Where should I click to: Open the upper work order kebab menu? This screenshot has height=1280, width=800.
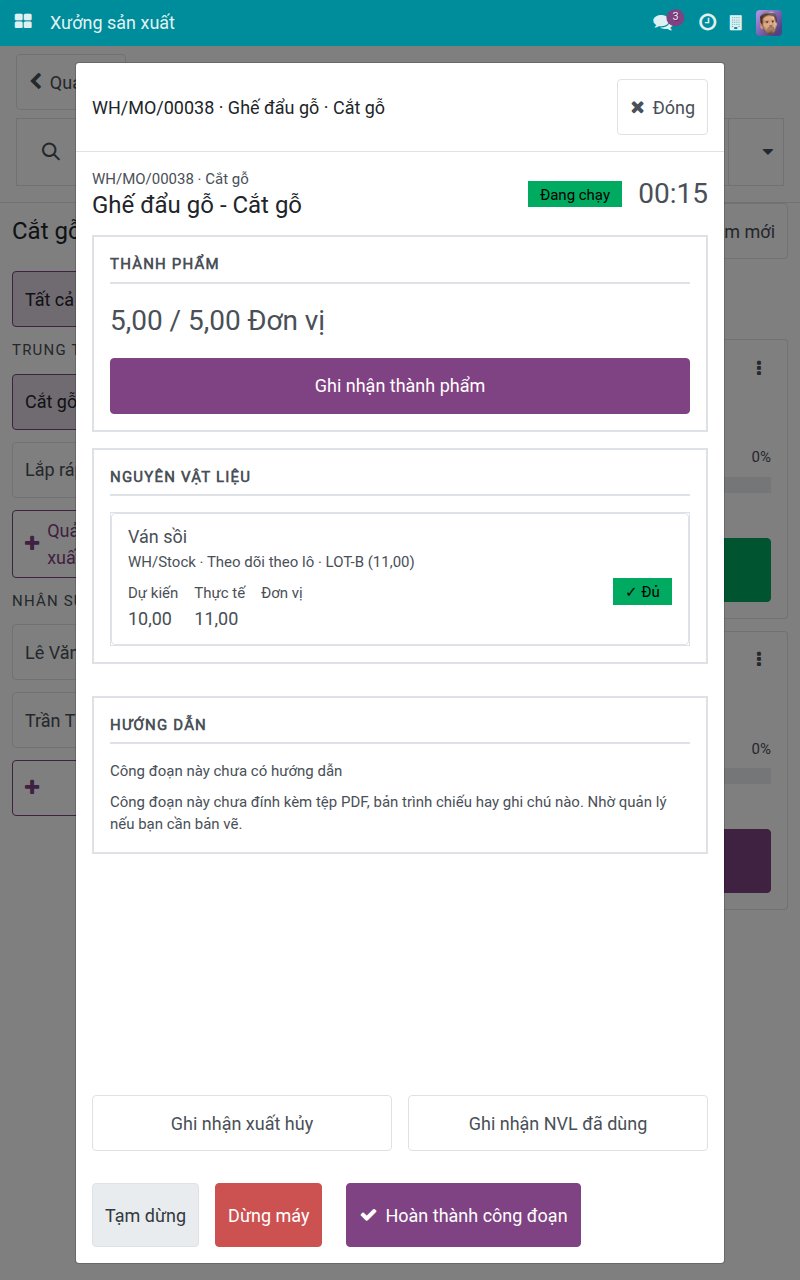pyautogui.click(x=760, y=368)
